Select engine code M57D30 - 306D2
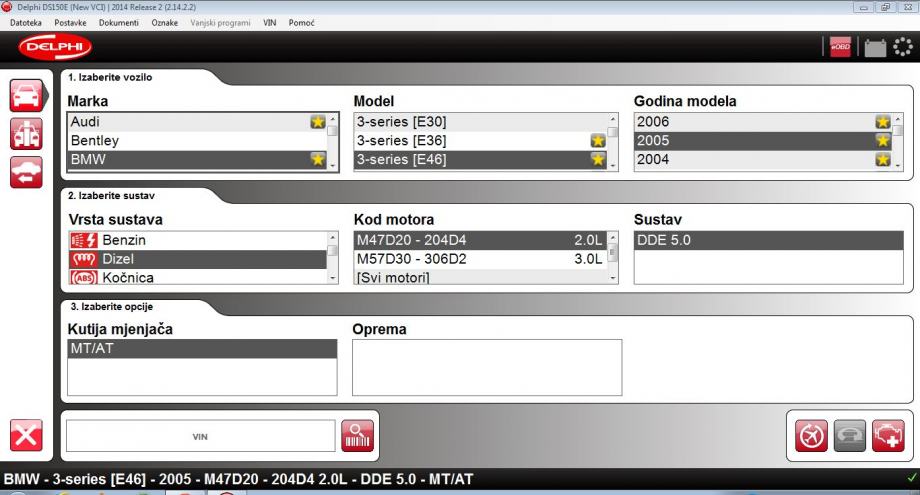920x495 pixels. point(481,259)
